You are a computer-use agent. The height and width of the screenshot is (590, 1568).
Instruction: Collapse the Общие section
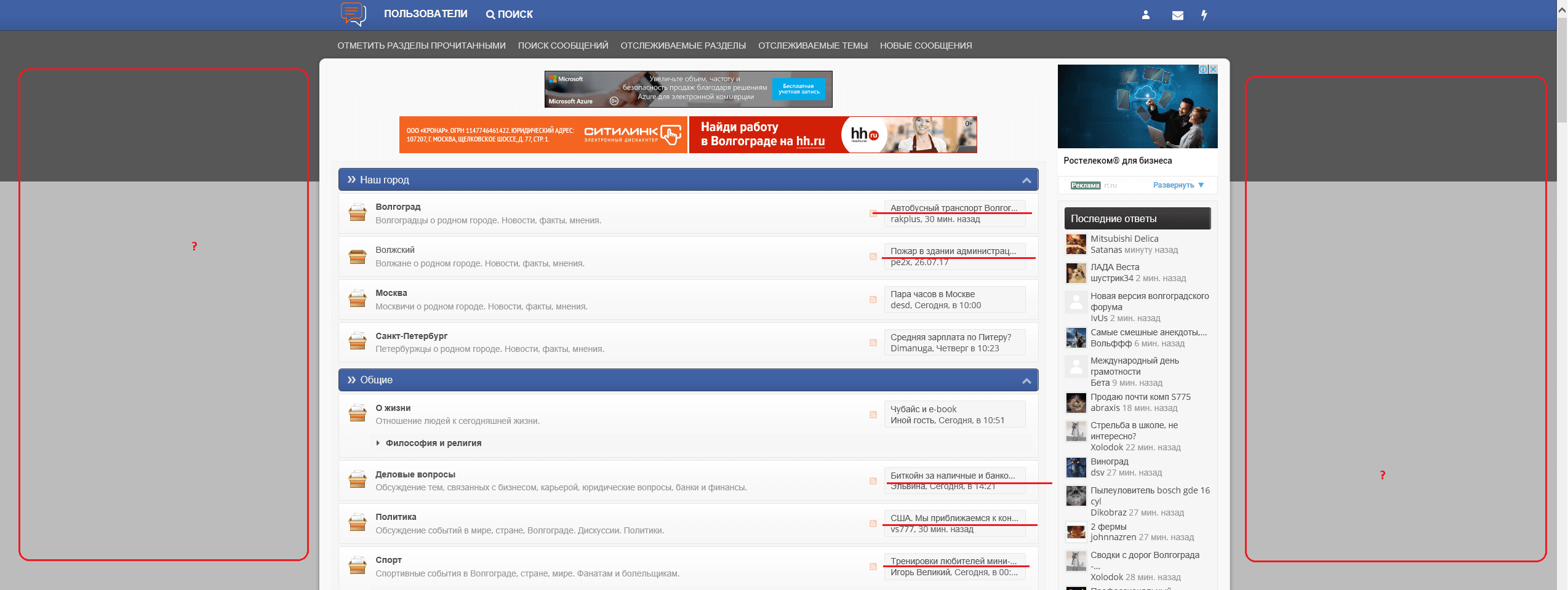1026,381
